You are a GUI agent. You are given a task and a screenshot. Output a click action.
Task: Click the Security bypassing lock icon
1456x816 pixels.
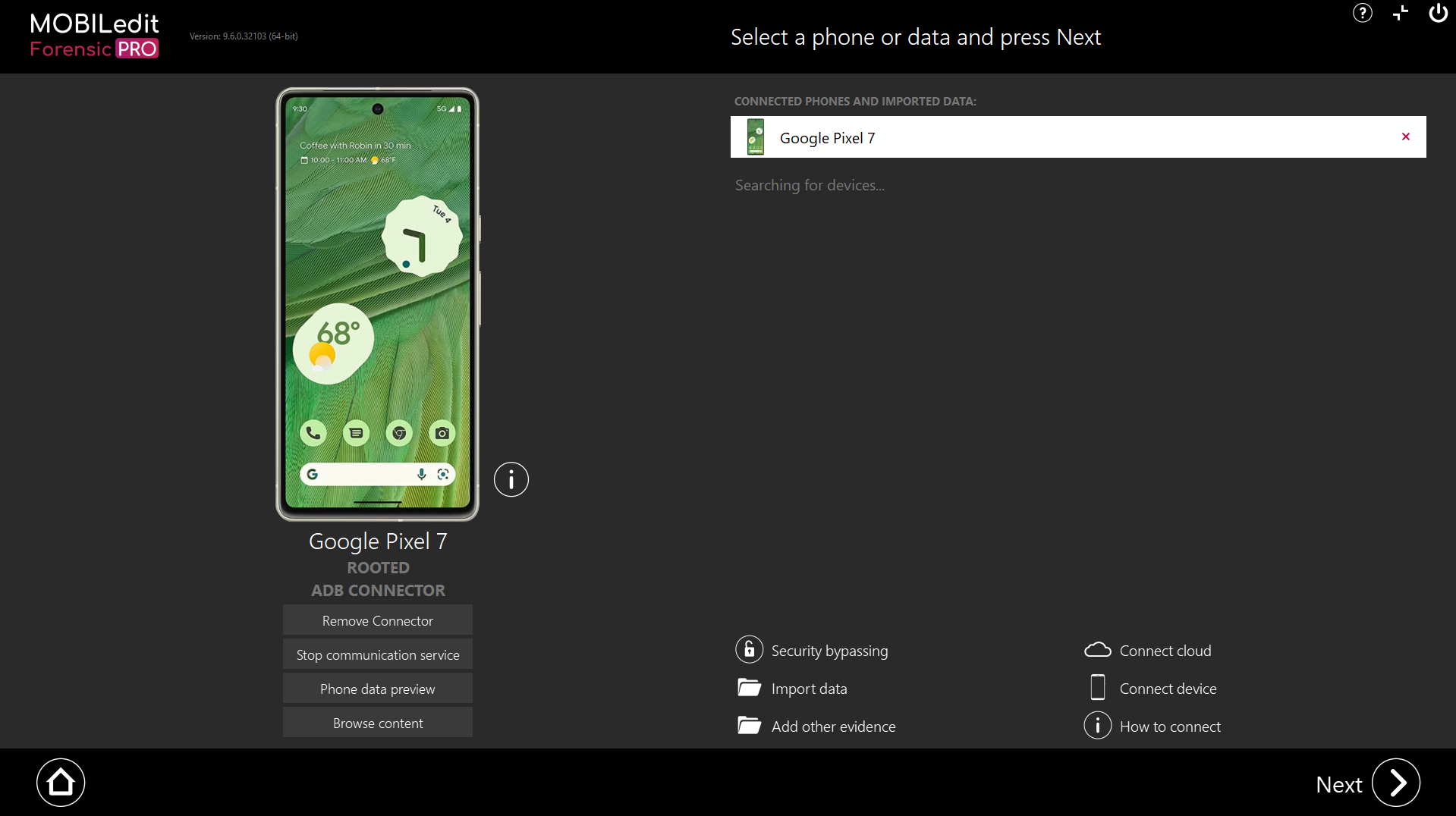[749, 650]
